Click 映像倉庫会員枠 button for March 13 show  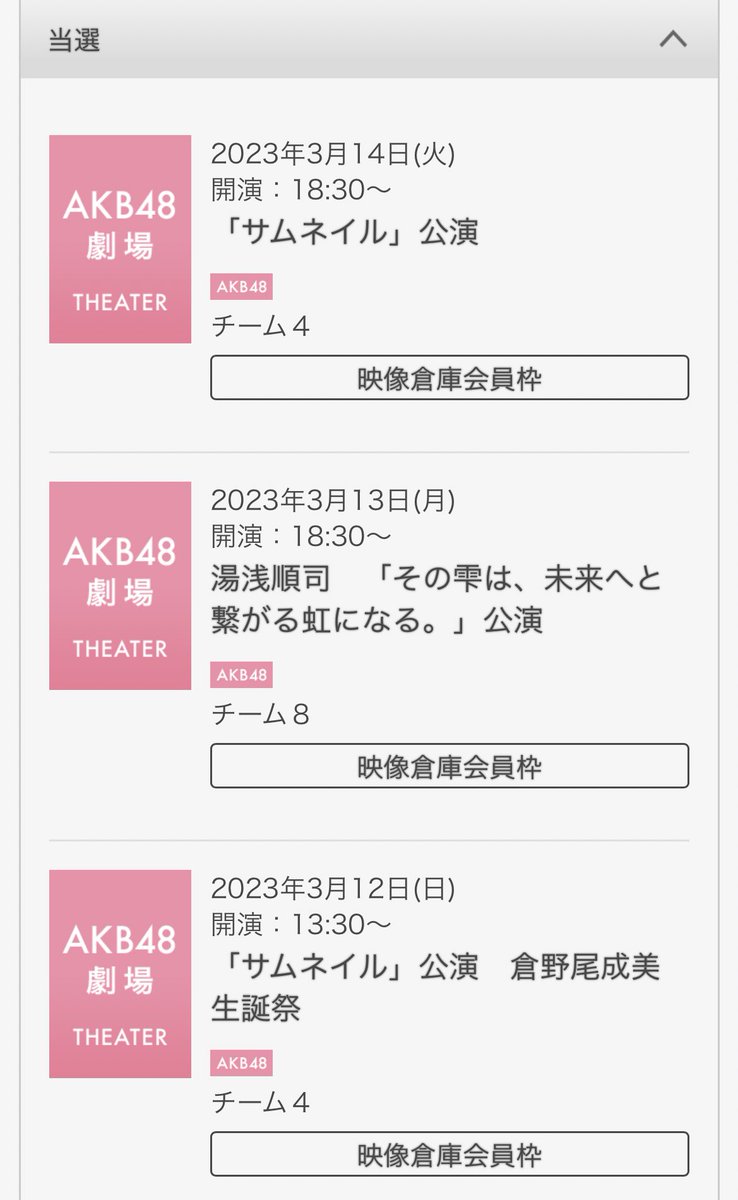(x=449, y=766)
